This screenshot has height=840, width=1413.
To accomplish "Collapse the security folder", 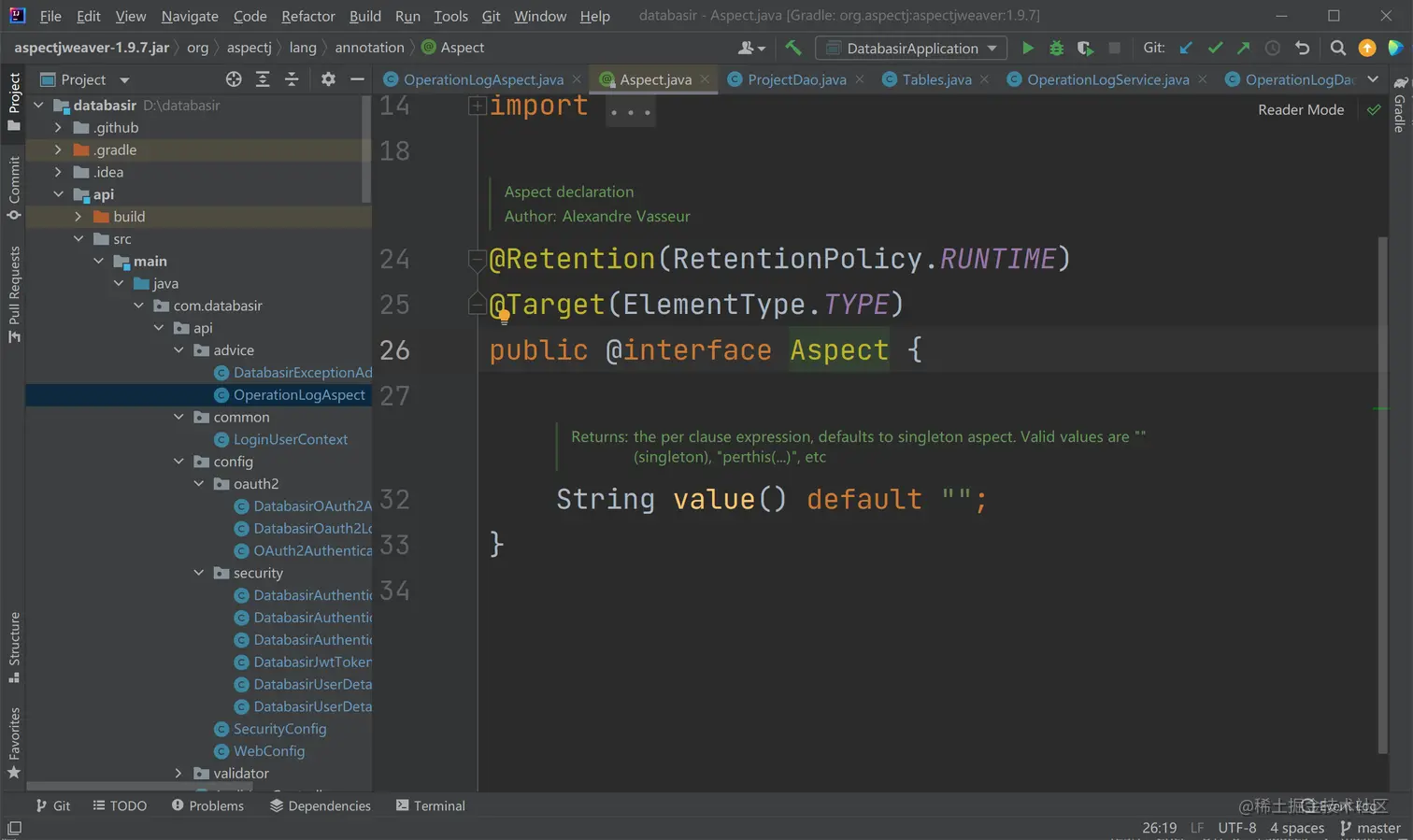I will (198, 573).
